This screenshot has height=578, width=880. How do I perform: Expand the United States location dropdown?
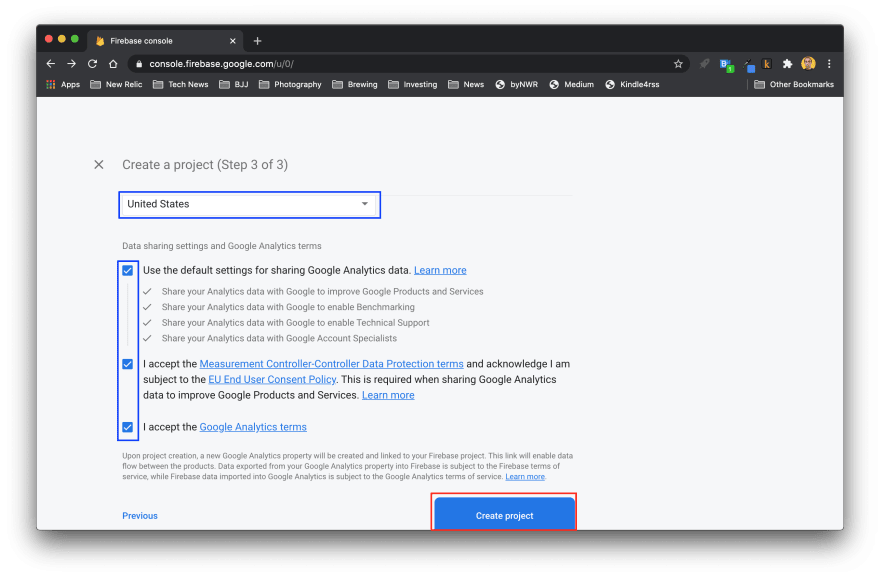pos(248,204)
